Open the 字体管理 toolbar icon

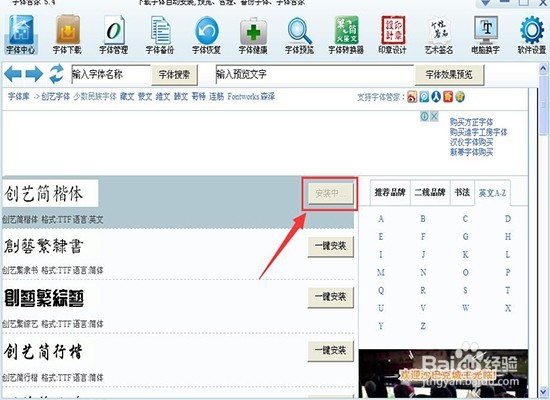coord(114,34)
